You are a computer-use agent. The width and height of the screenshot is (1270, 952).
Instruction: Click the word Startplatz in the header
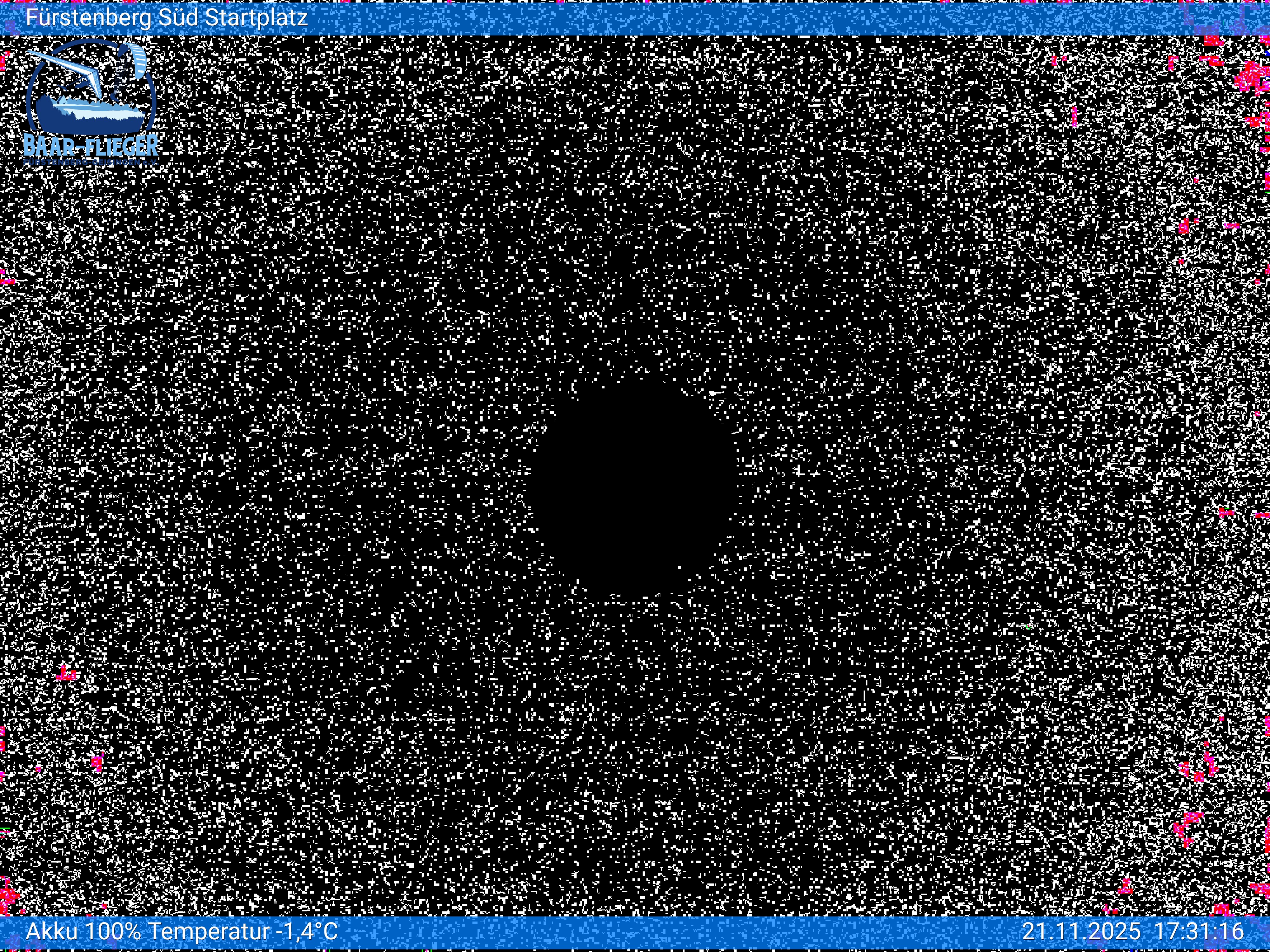pyautogui.click(x=256, y=17)
